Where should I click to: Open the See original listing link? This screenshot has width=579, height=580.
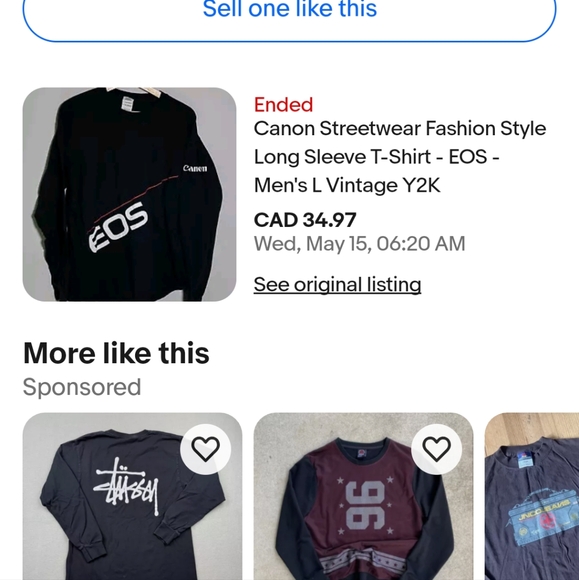tap(337, 284)
